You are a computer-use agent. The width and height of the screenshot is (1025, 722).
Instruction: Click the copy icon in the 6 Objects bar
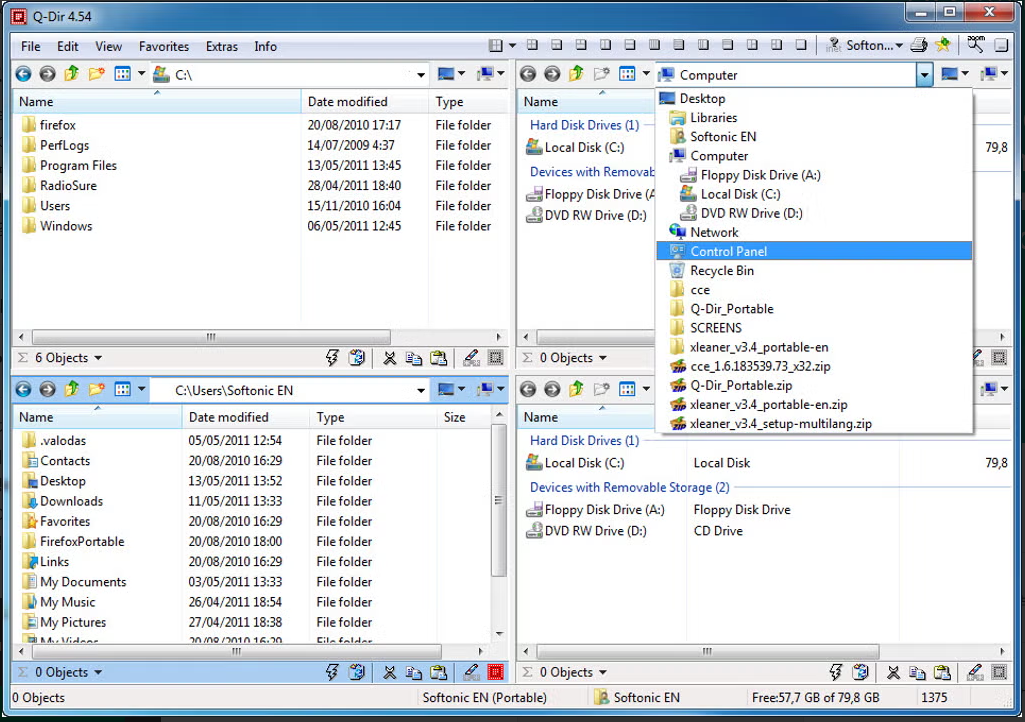click(x=413, y=358)
